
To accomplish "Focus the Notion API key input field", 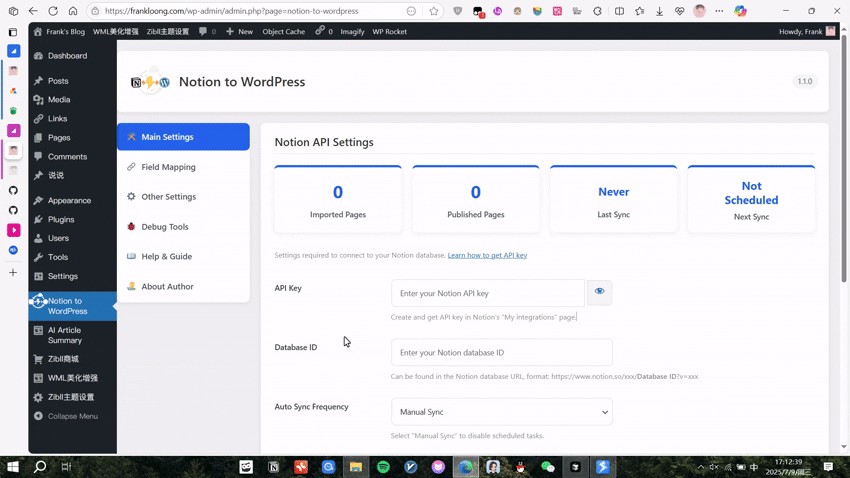I will coord(487,293).
